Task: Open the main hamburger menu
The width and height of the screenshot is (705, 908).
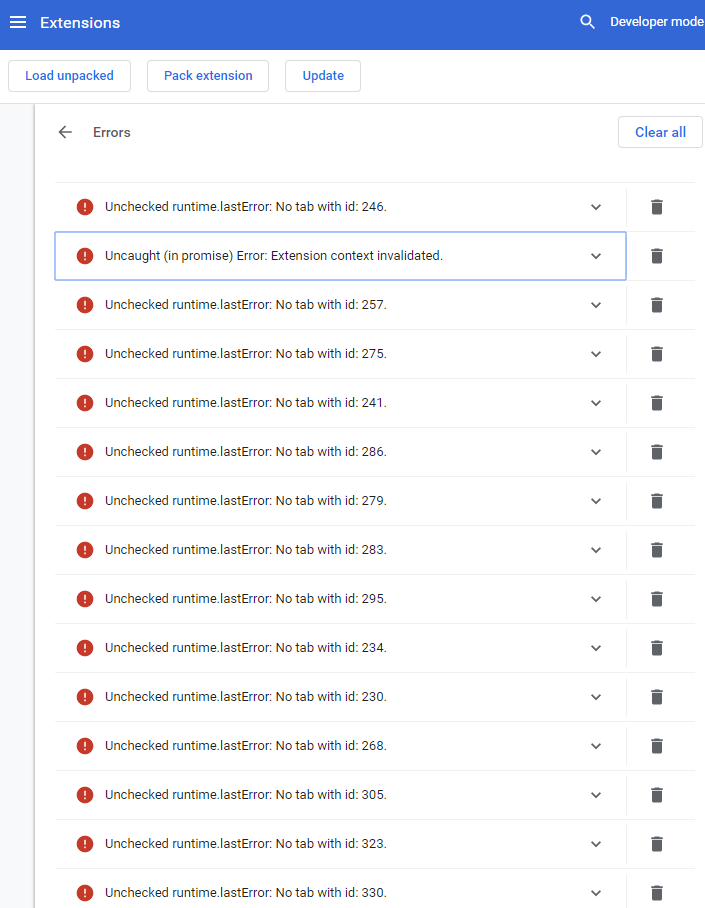Action: (x=18, y=22)
